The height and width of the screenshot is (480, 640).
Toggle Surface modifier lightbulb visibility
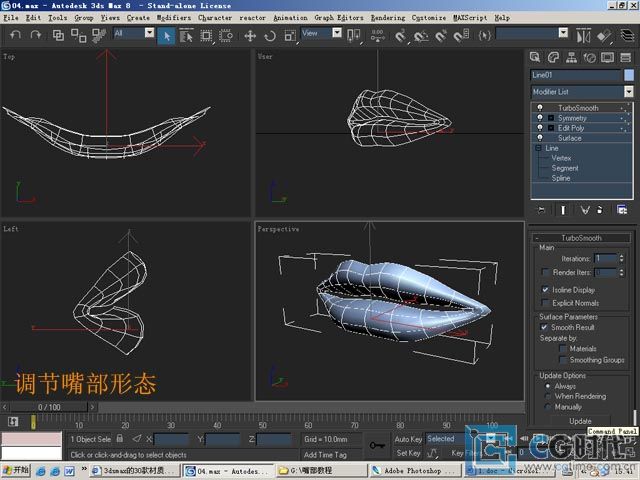[x=540, y=138]
